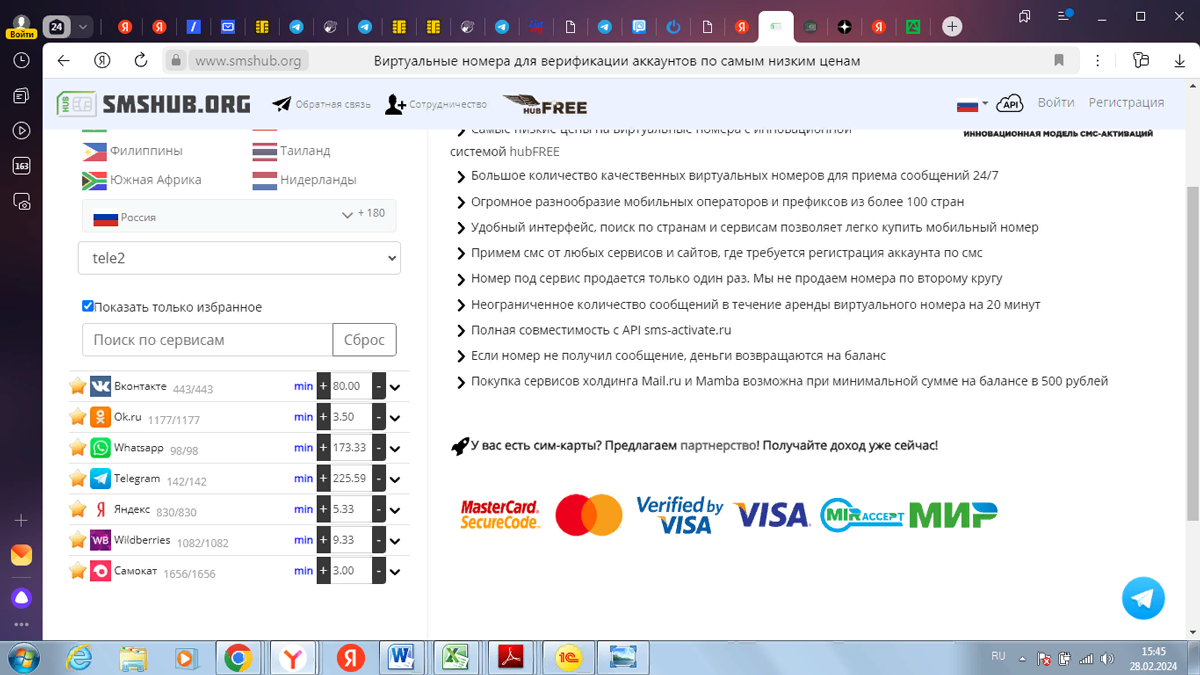
Task: Open browser history sidebar icon
Action: click(x=21, y=61)
